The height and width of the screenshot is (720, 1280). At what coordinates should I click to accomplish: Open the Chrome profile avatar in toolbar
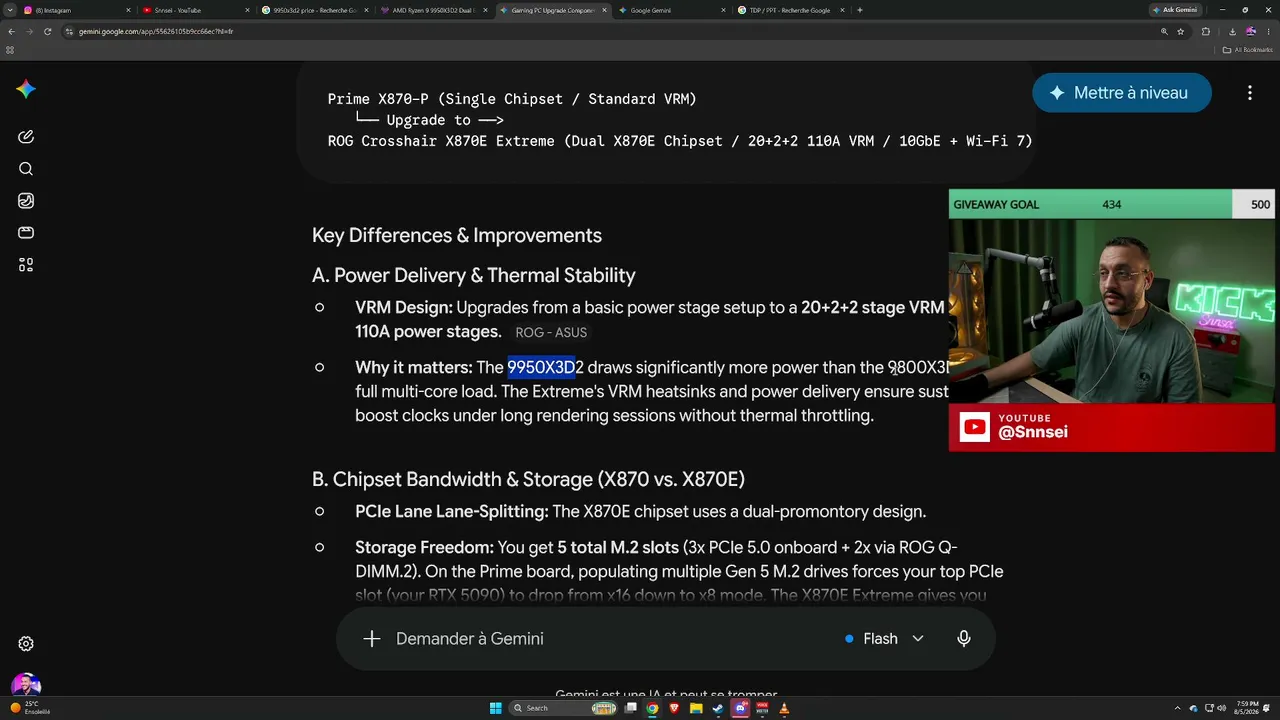pos(1251,31)
